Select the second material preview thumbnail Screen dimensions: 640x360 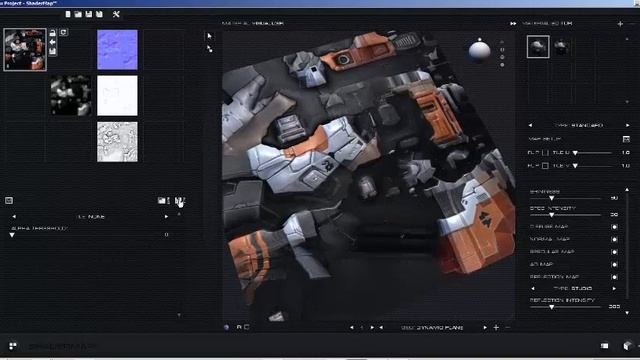562,47
